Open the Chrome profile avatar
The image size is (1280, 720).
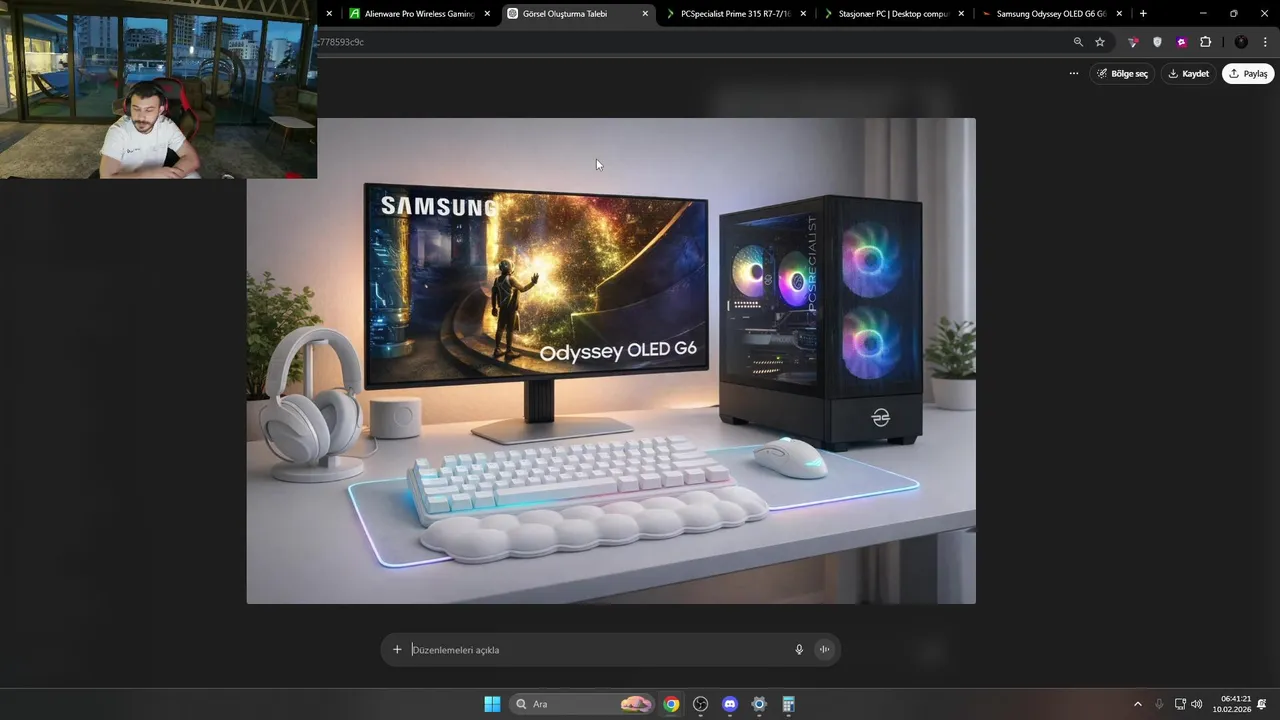[x=1241, y=42]
